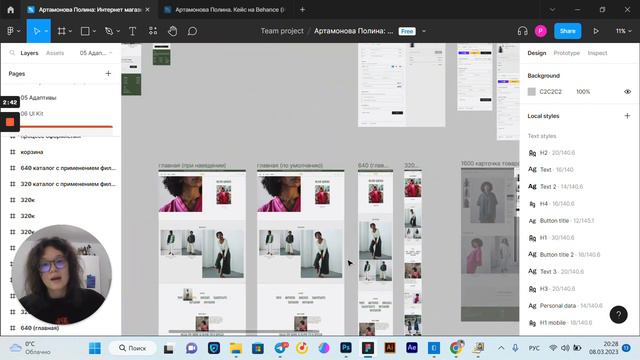Open a new file tab with plus
The height and width of the screenshot is (360, 640).
pyautogui.click(x=302, y=9)
